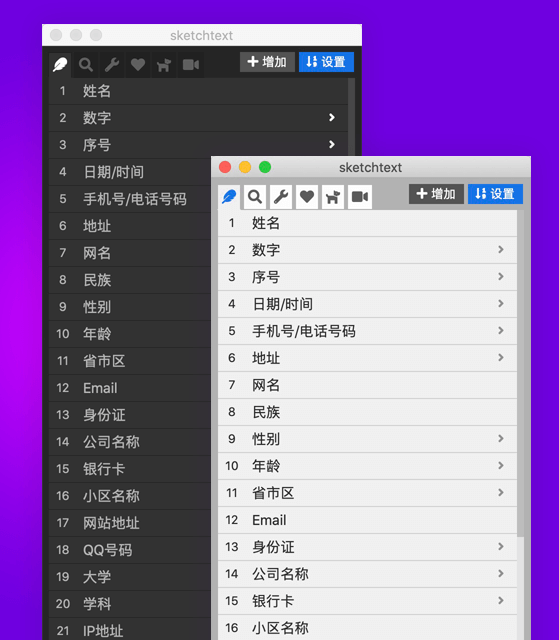The width and height of the screenshot is (559, 640).
Task: Open the wrench tab in the light window
Action: 281,197
